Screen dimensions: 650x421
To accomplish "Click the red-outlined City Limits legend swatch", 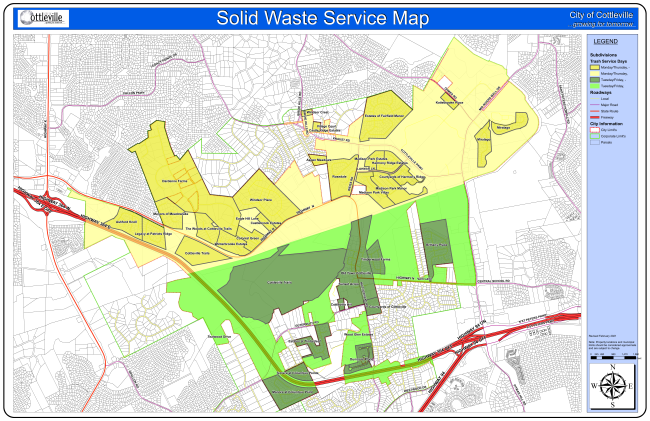I will click(x=594, y=130).
